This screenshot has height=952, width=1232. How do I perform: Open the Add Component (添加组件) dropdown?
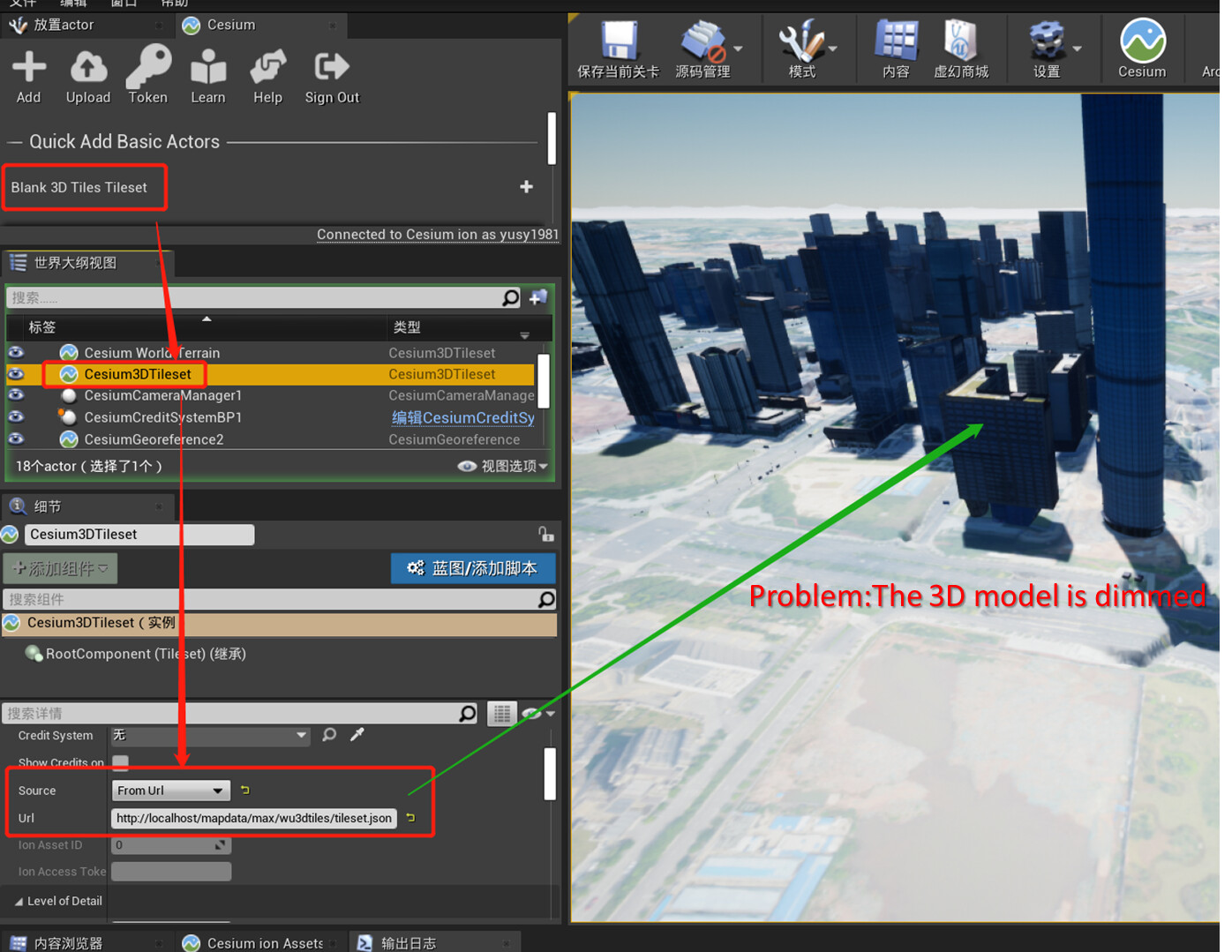(x=60, y=568)
